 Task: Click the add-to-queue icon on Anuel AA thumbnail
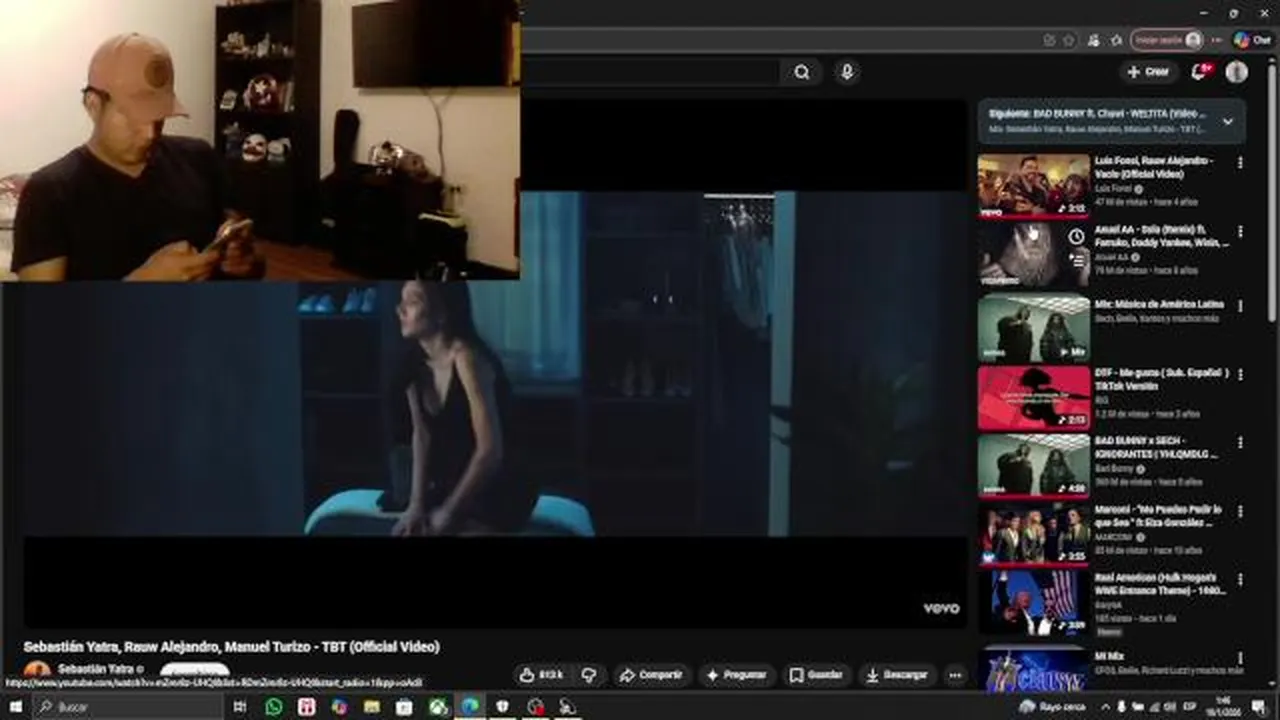coord(1076,260)
